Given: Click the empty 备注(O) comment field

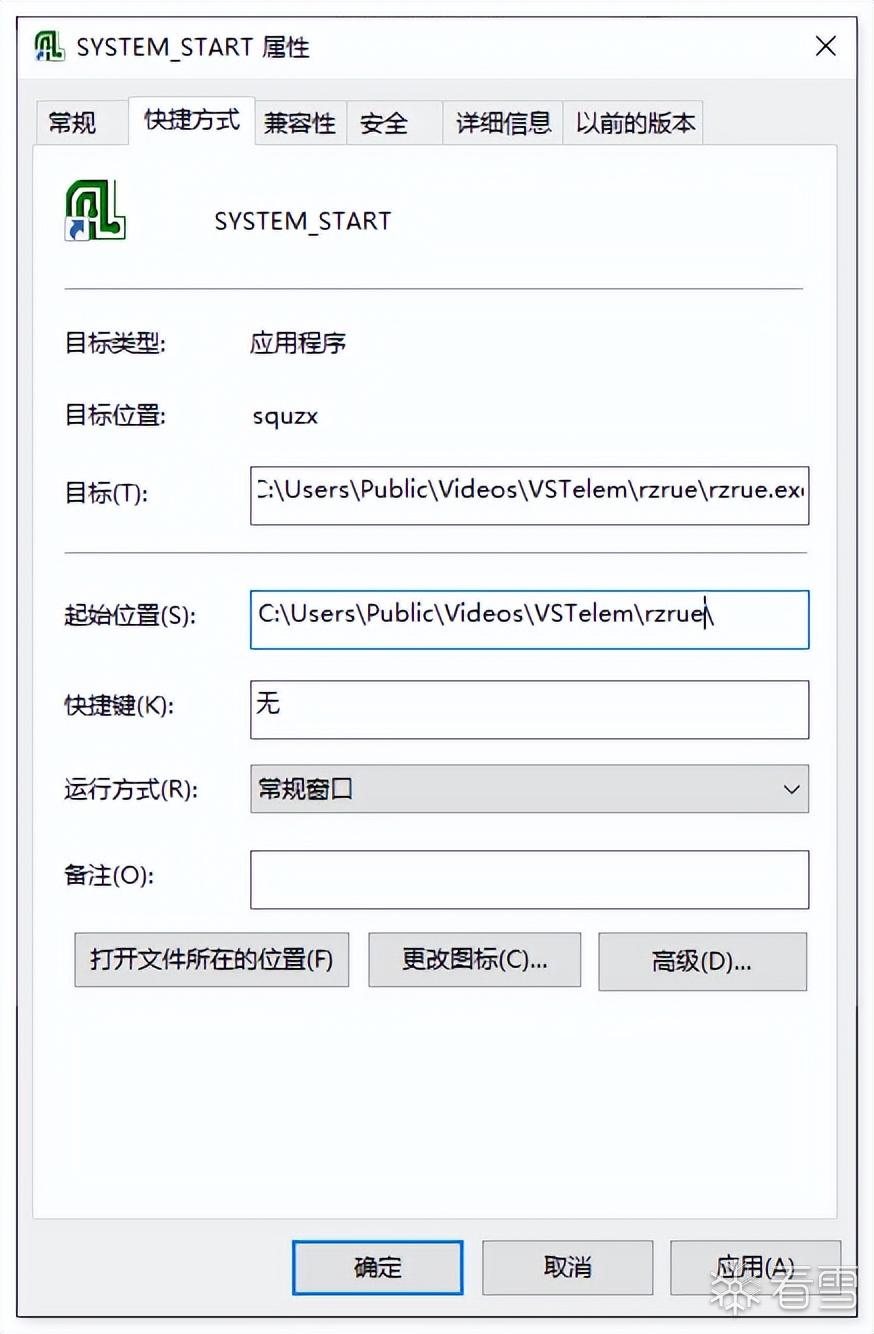Looking at the screenshot, I should coord(529,879).
